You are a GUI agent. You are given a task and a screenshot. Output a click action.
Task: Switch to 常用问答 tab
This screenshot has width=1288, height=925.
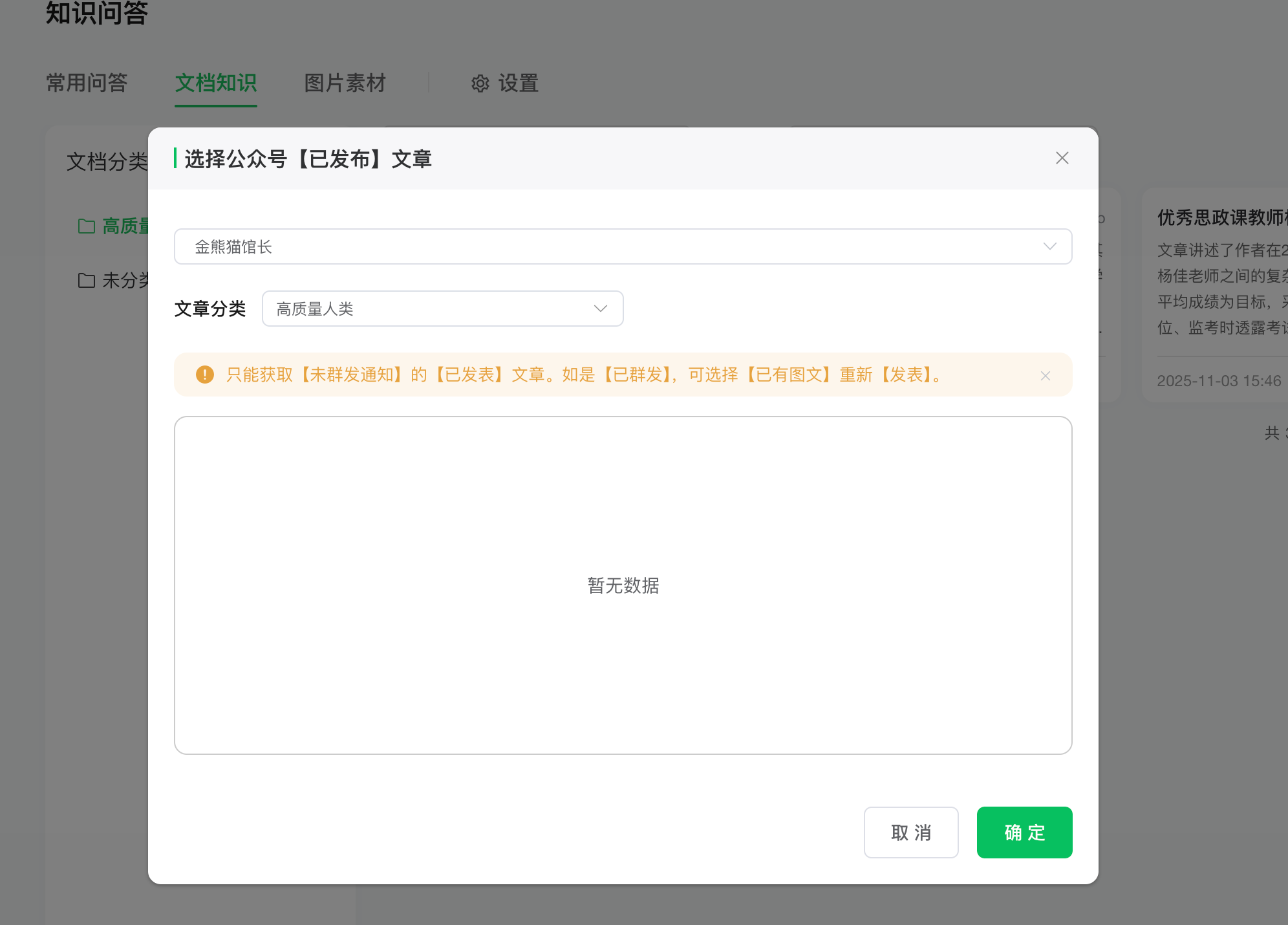click(x=87, y=83)
